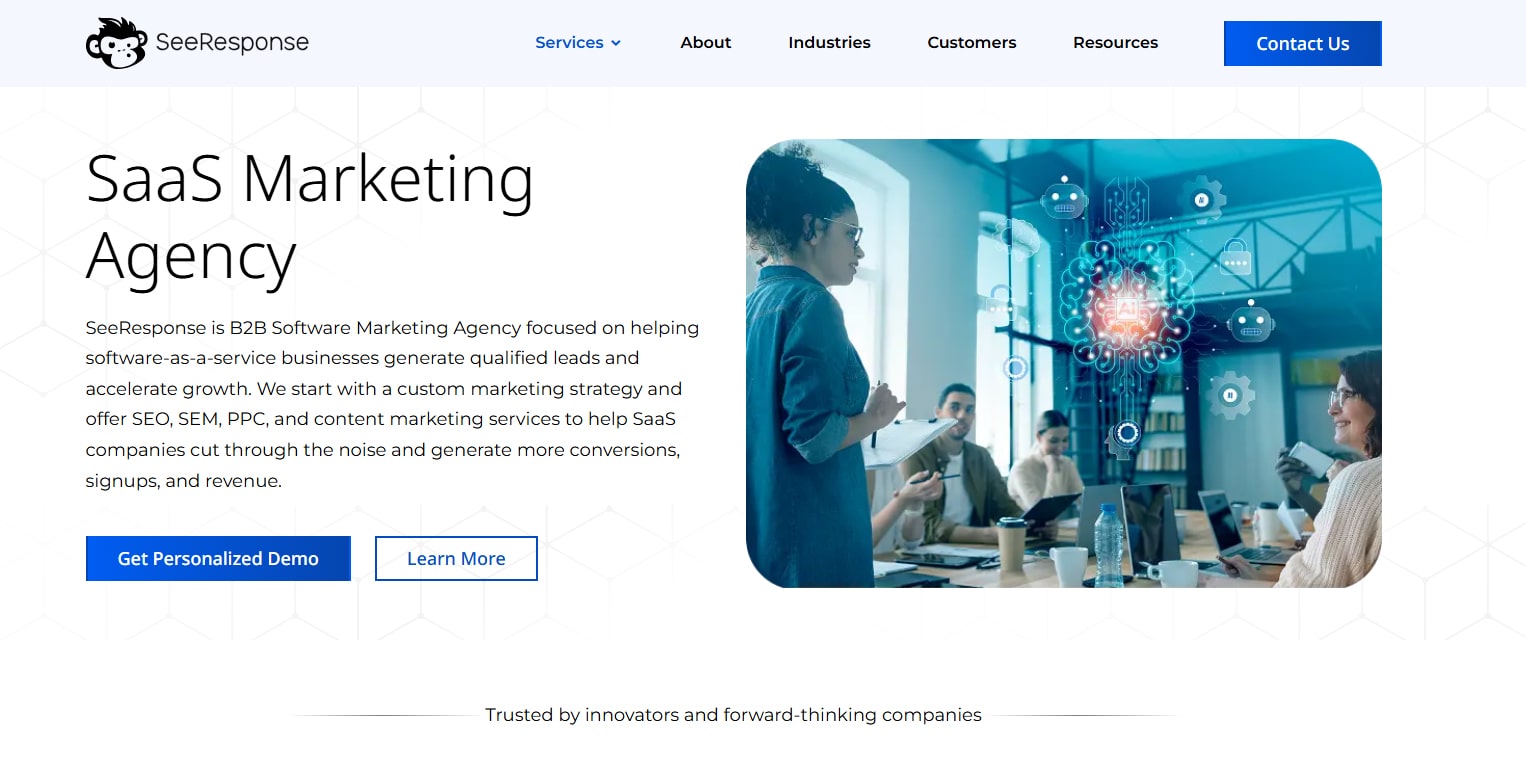1526x758 pixels.
Task: Click the SaaS Marketing Agency heading
Action: [310, 218]
